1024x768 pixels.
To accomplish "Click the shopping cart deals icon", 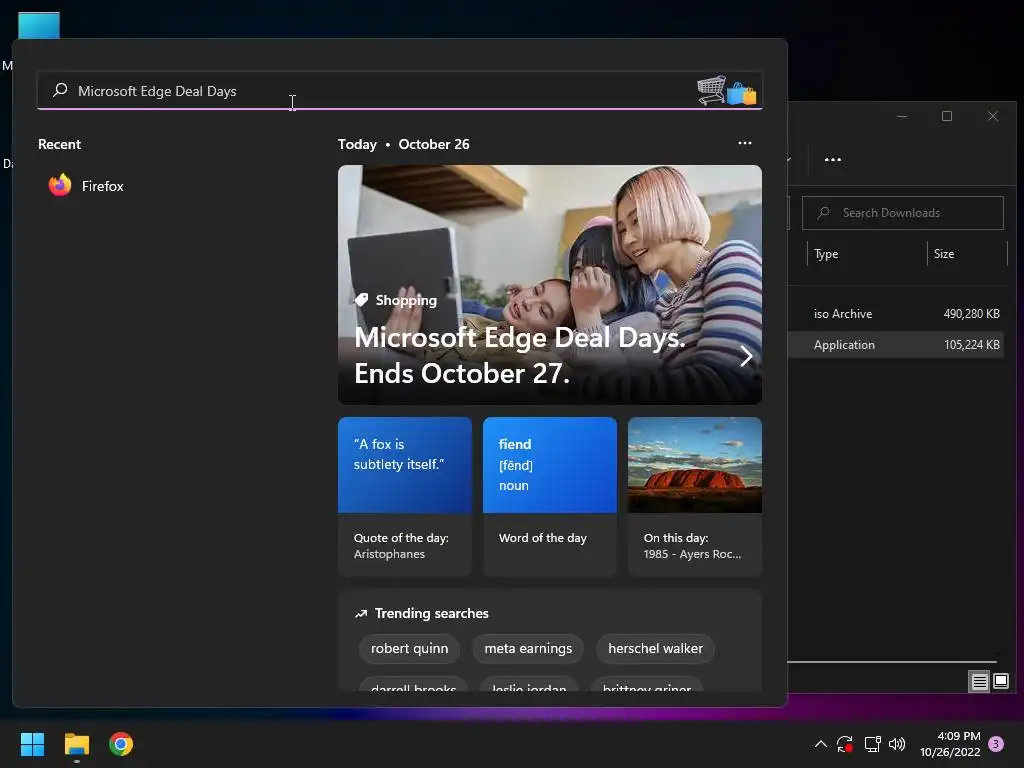I will [x=726, y=90].
